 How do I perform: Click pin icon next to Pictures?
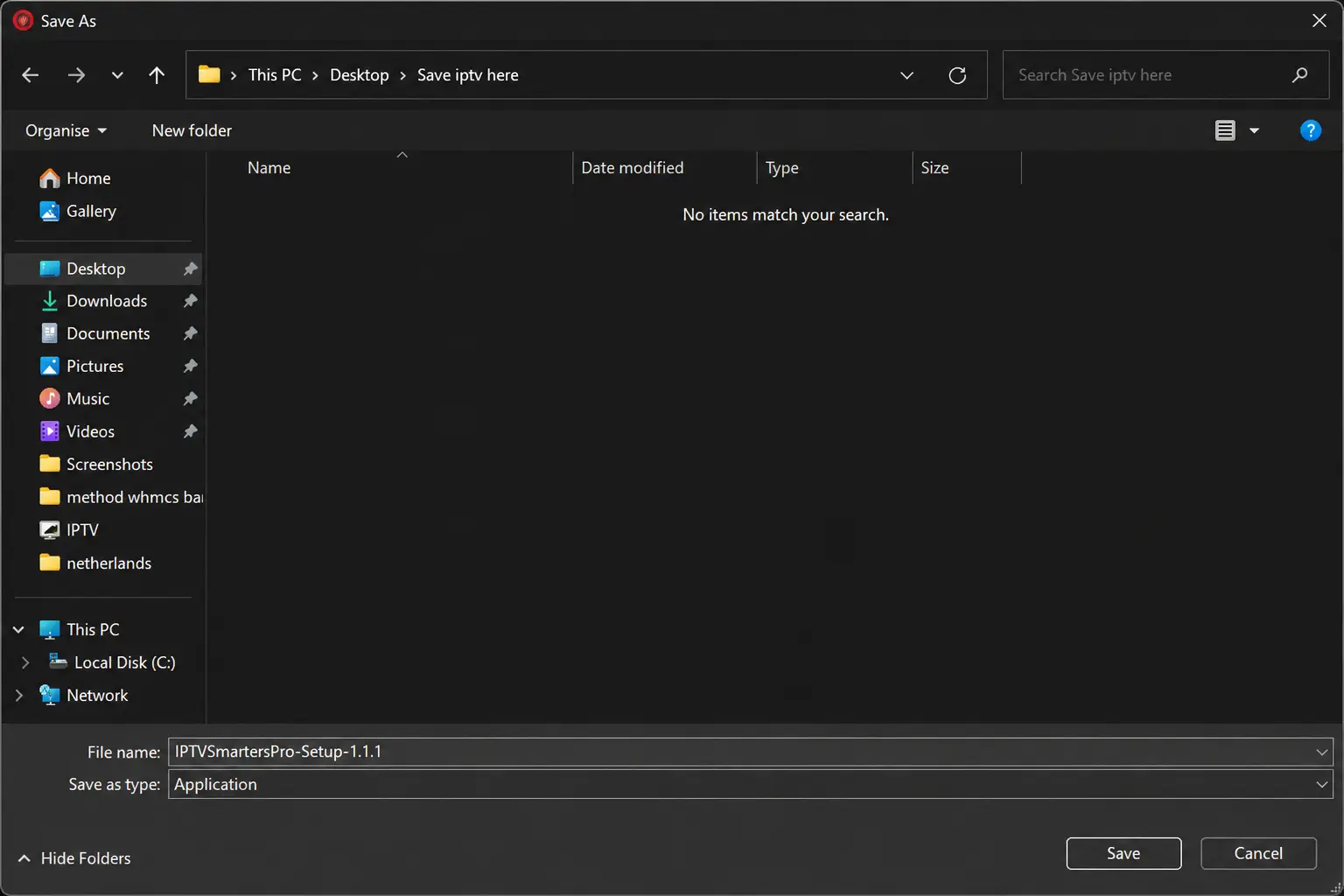[x=190, y=366]
